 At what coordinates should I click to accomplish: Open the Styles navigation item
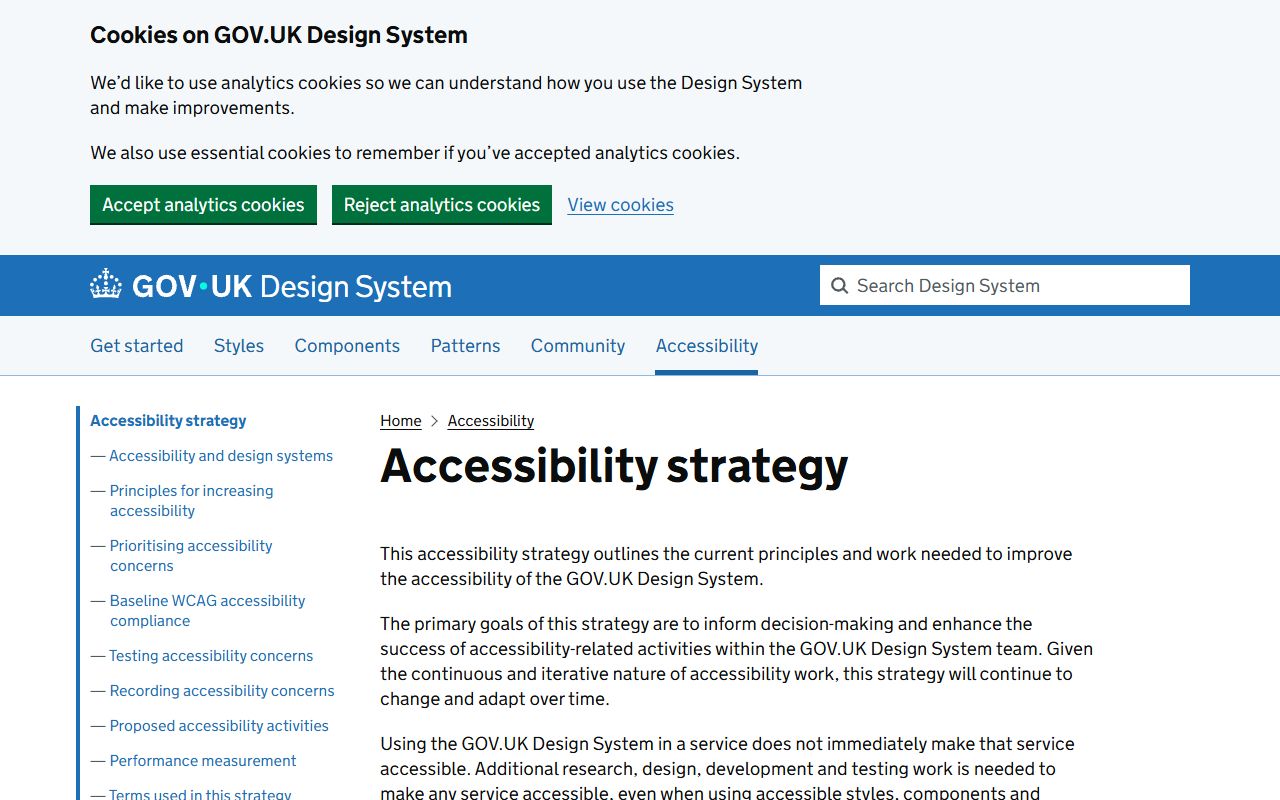[x=238, y=345]
